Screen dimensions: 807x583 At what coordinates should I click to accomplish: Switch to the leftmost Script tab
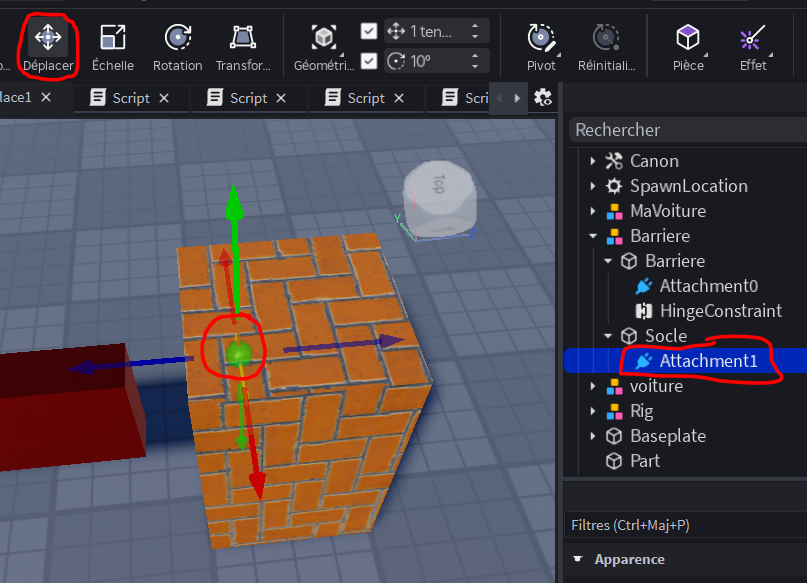tap(129, 98)
